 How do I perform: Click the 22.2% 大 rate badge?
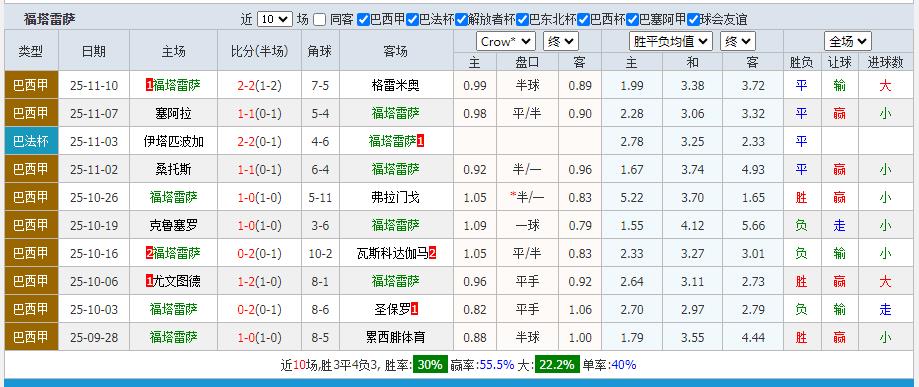(x=557, y=365)
